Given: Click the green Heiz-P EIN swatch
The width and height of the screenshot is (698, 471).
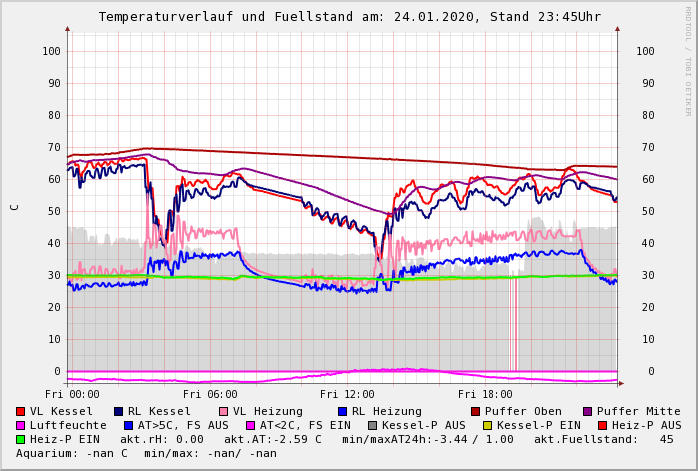Looking at the screenshot, I should (21, 439).
